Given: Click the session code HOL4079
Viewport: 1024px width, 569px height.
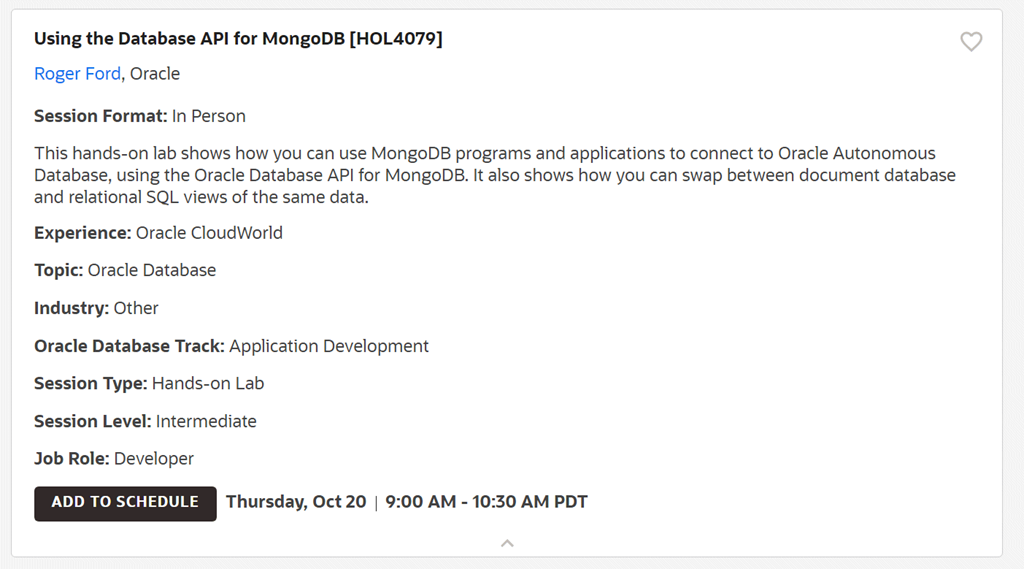Looking at the screenshot, I should [x=396, y=39].
